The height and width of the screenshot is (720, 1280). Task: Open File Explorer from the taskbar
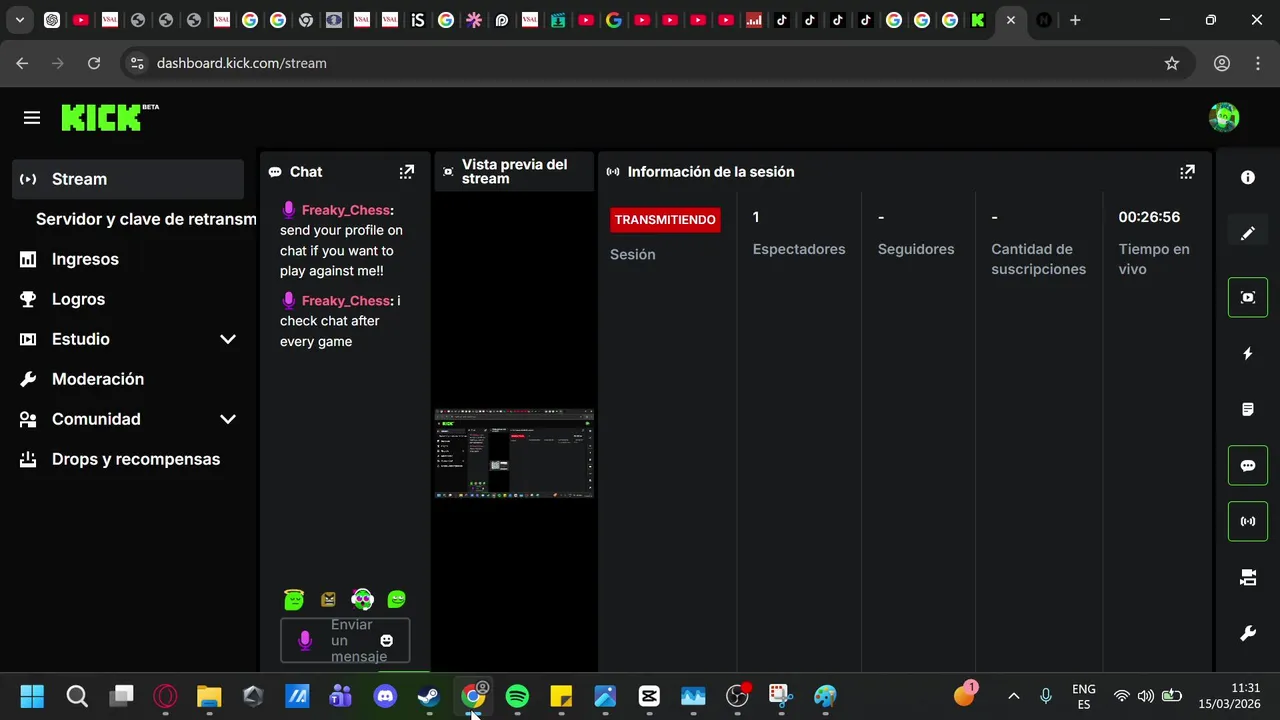209,696
